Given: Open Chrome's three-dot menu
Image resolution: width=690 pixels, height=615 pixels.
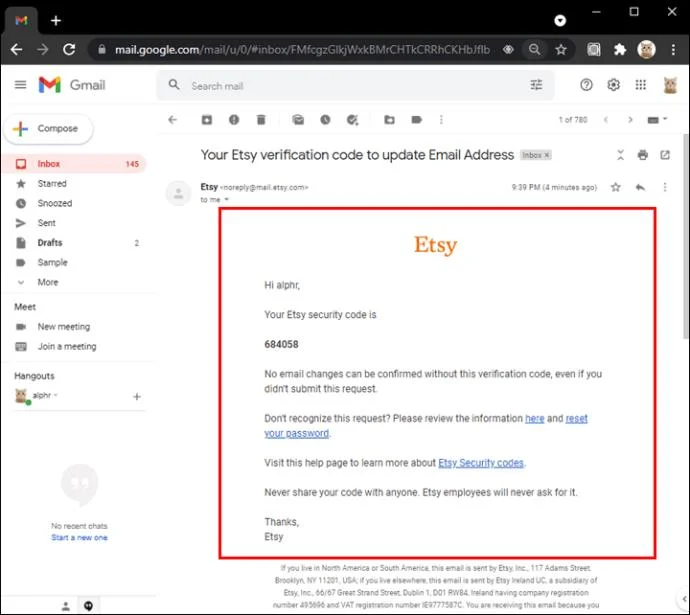Looking at the screenshot, I should (x=673, y=50).
